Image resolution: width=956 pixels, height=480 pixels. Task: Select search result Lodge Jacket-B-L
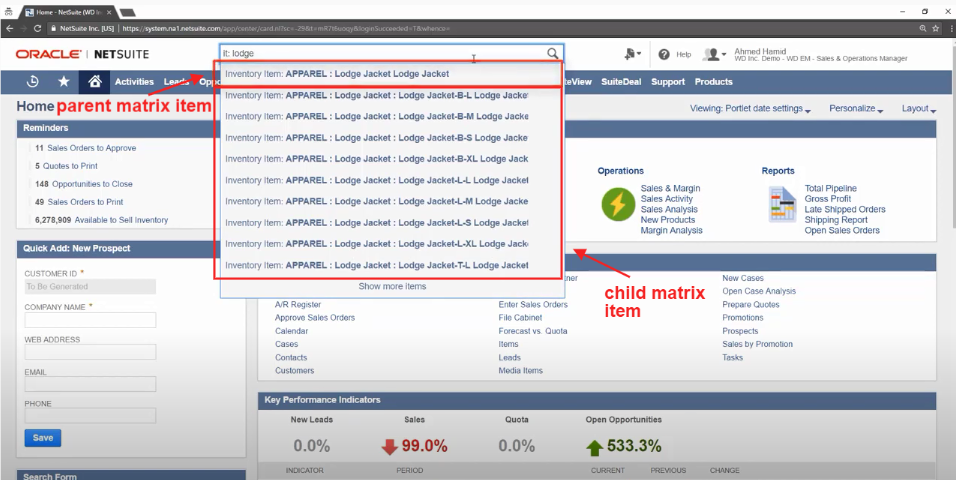(x=390, y=95)
